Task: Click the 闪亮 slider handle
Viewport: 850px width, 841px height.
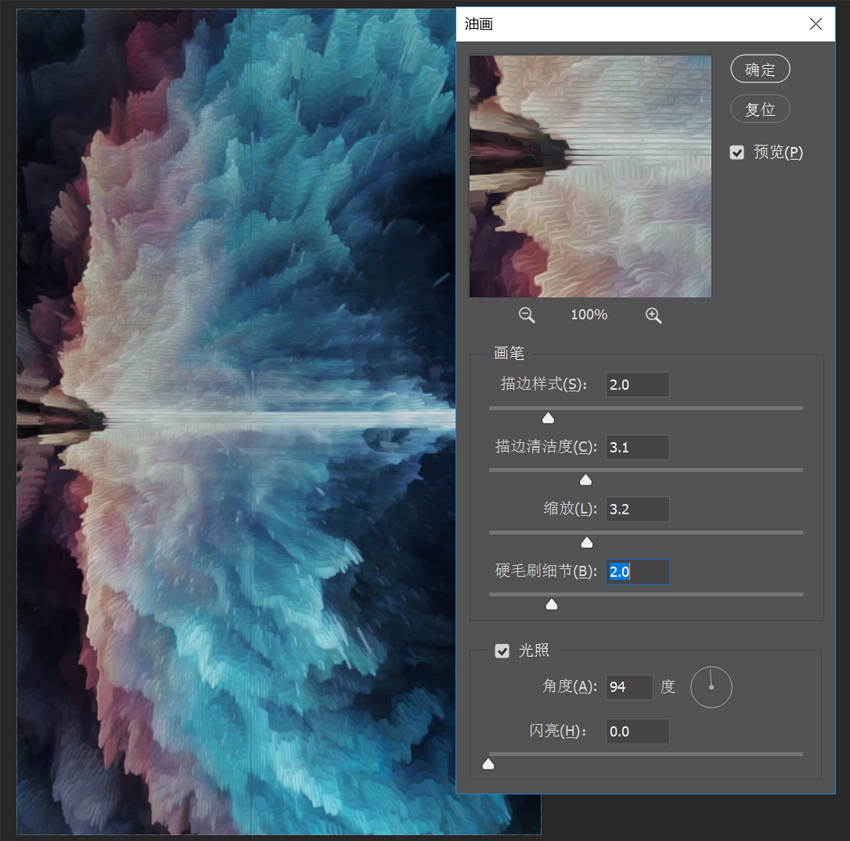Action: (x=488, y=763)
